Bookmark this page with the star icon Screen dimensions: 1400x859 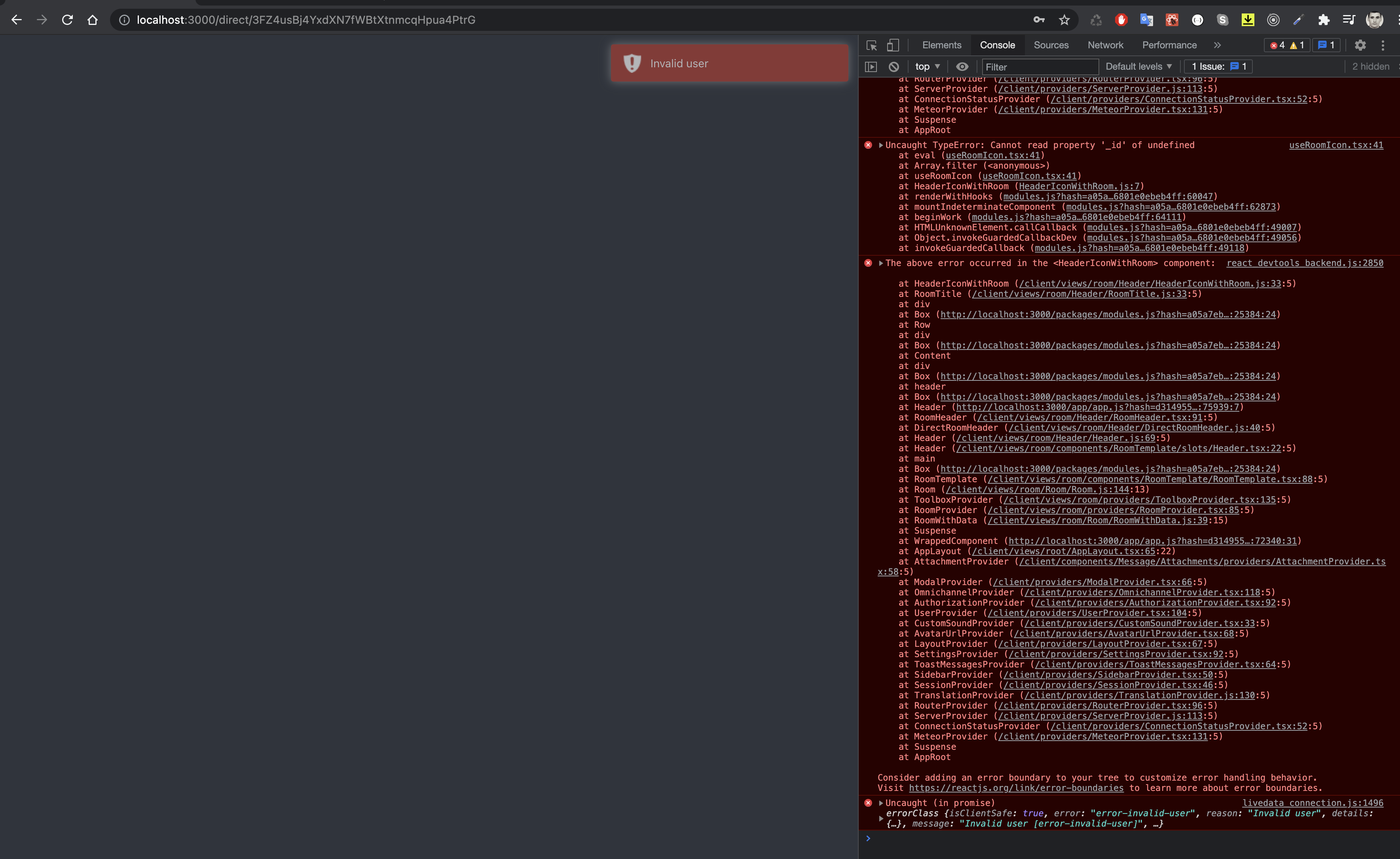[x=1064, y=20]
